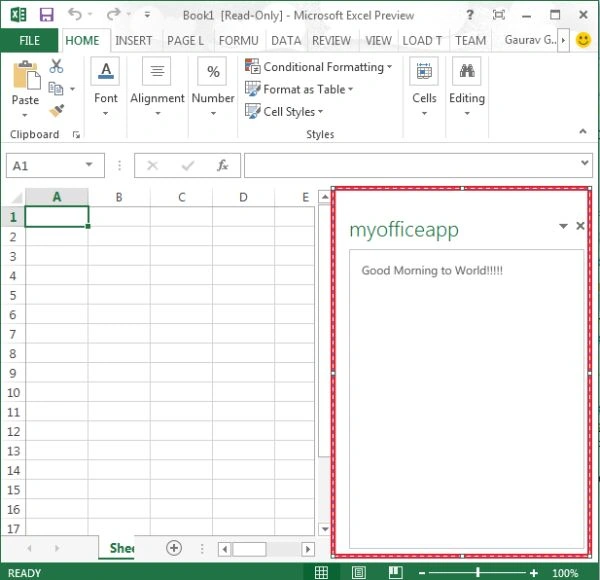Click the Enter checkmark formula bar icon

pos(188,166)
